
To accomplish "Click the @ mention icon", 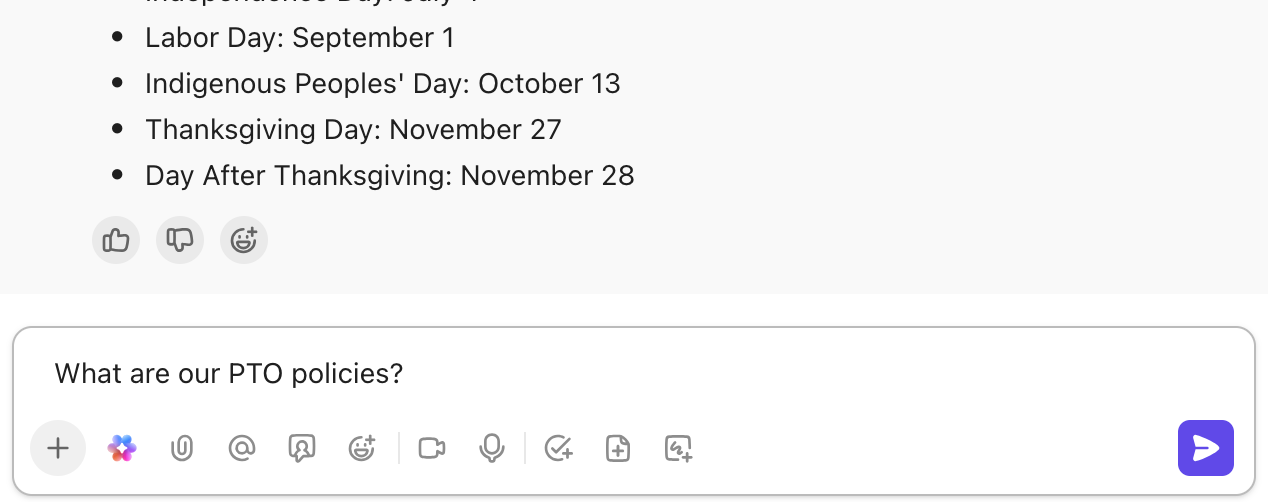I will point(242,448).
